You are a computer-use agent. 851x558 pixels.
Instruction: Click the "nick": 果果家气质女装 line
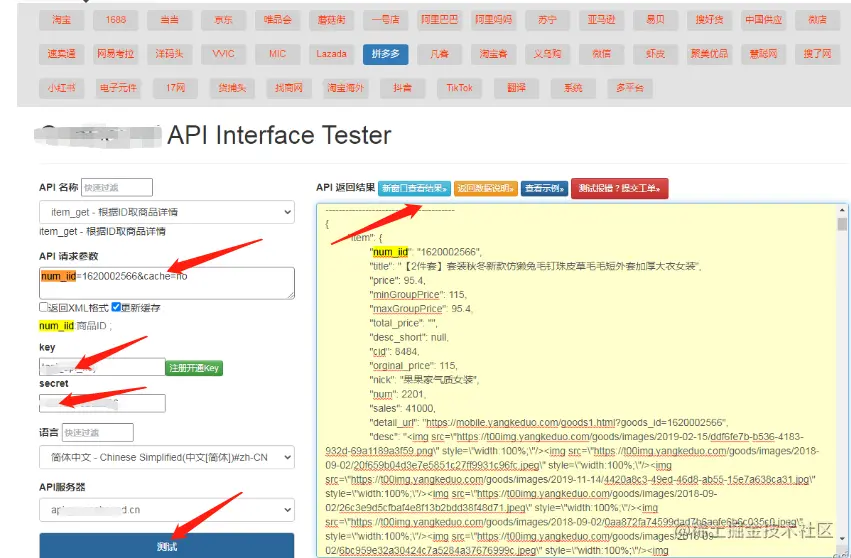(424, 379)
